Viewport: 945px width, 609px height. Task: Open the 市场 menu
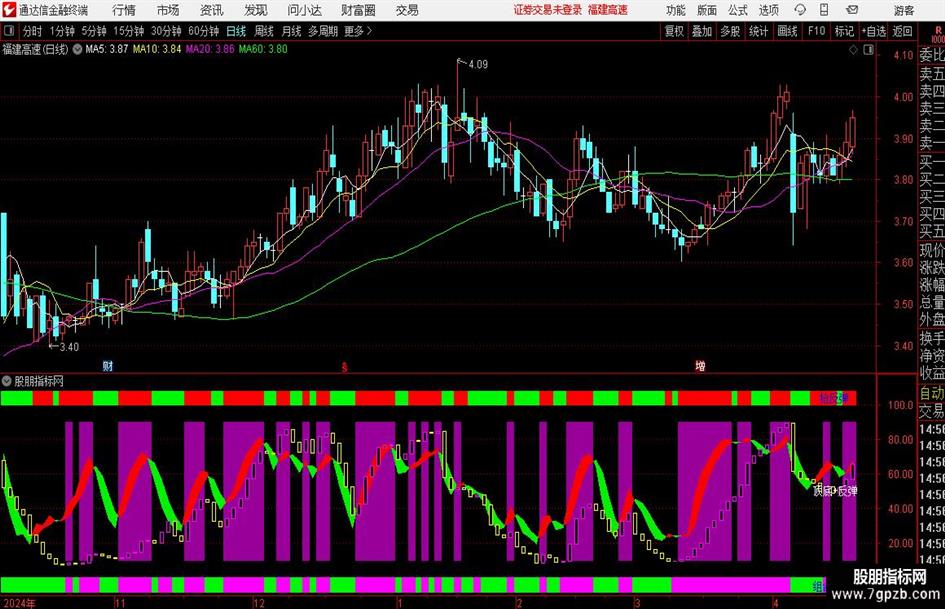pyautogui.click(x=168, y=10)
